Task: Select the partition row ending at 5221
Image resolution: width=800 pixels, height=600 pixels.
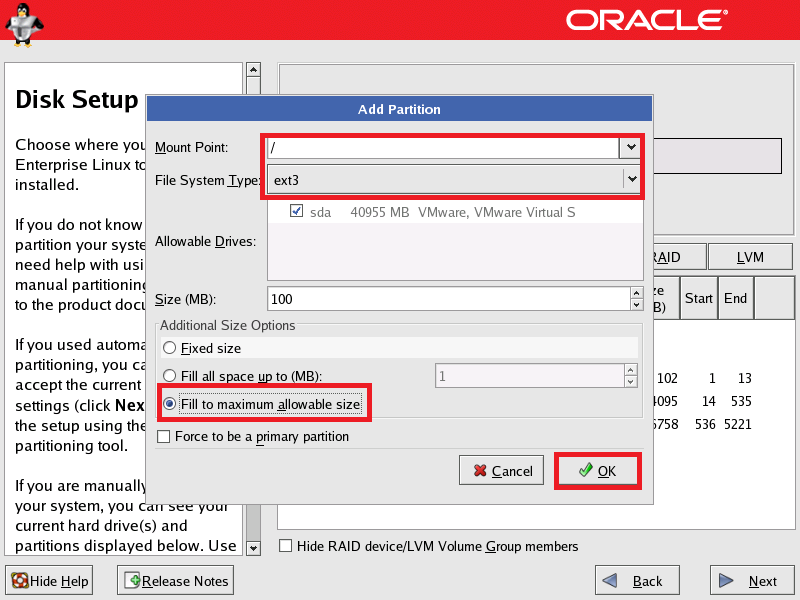Action: tap(722, 424)
